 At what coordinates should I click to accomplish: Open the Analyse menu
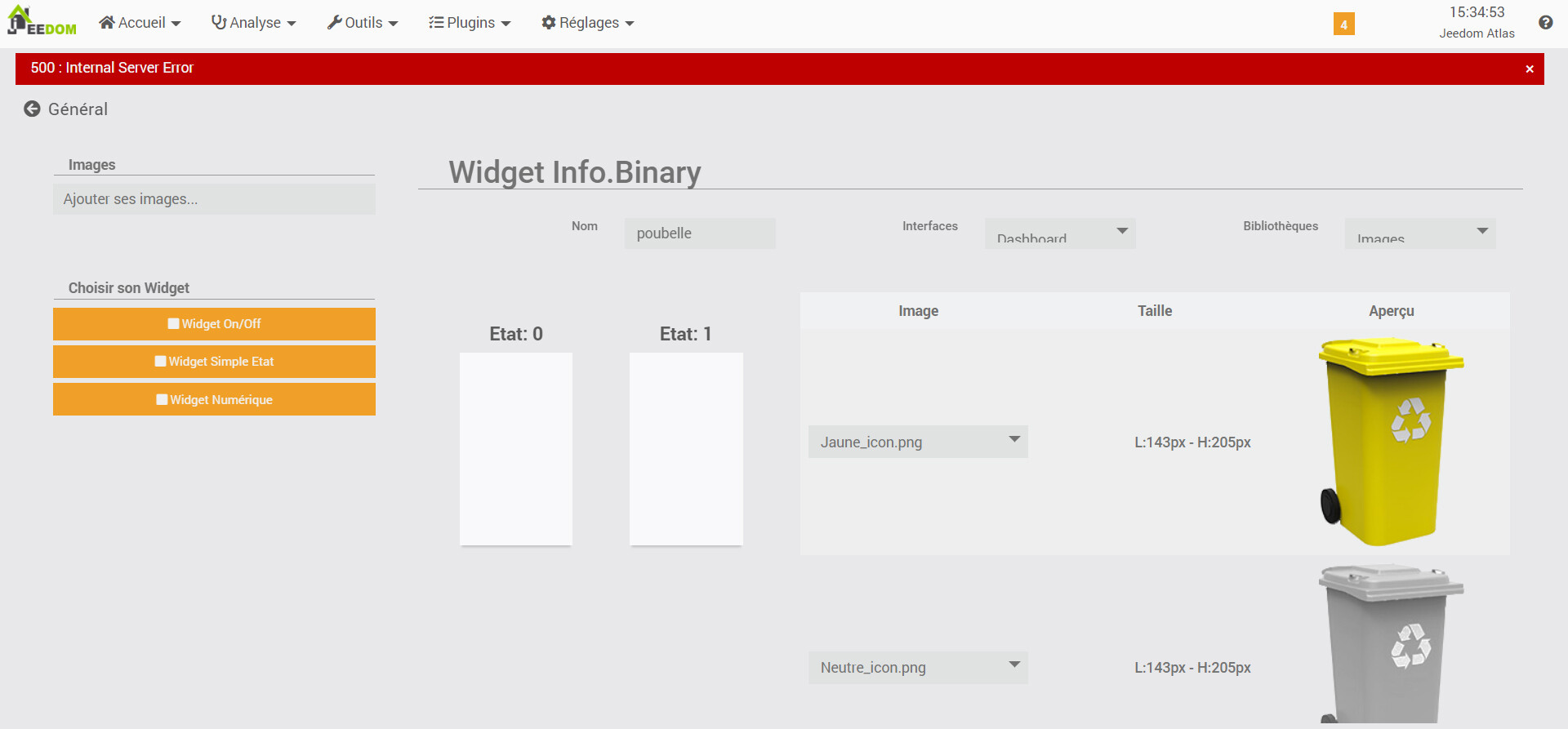coord(253,23)
